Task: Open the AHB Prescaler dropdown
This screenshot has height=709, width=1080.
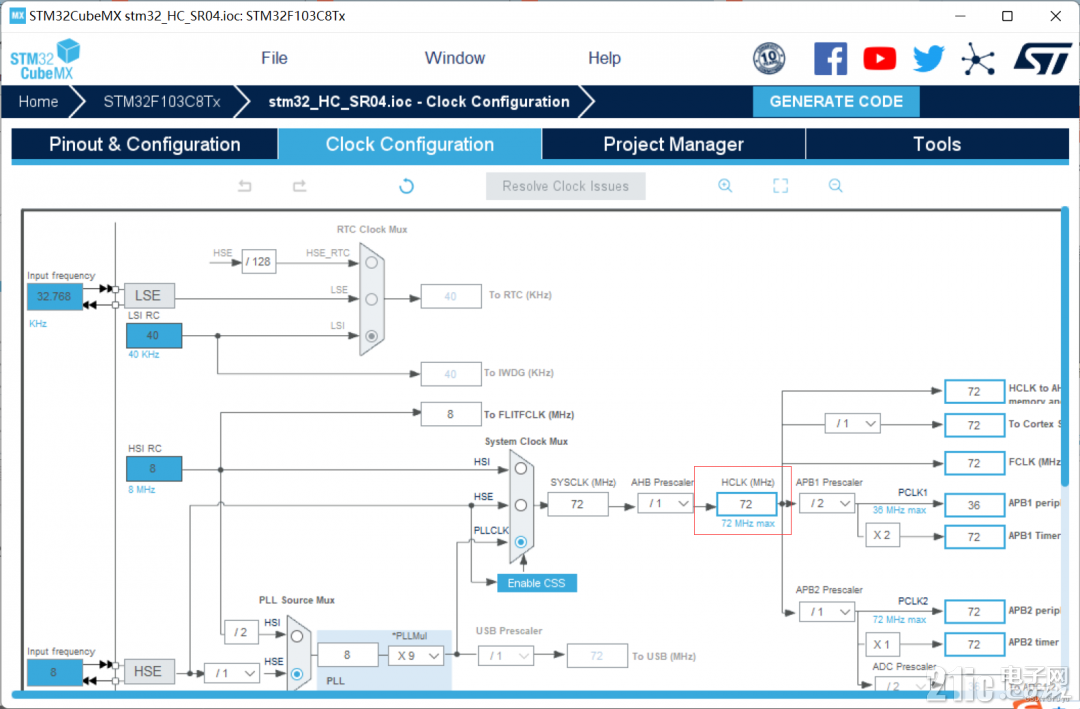Action: pos(665,504)
